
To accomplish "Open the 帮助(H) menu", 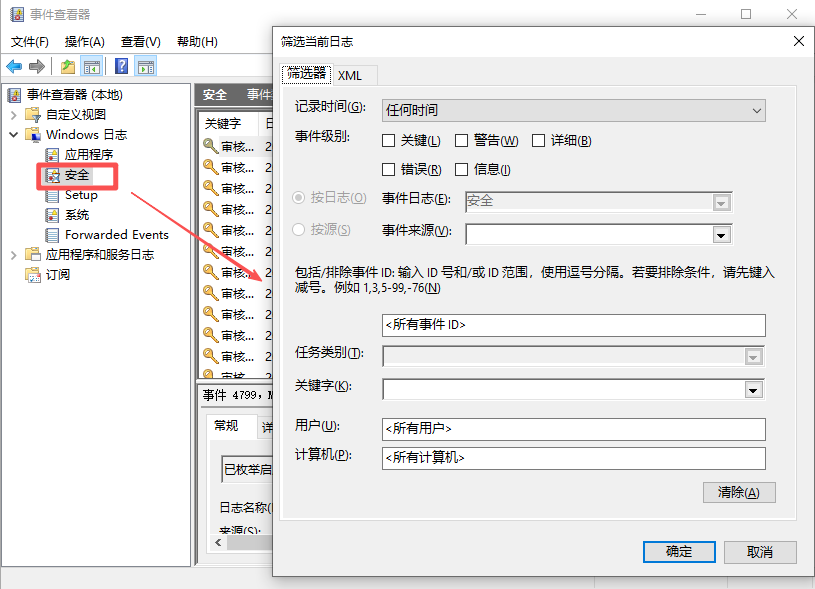I will pos(198,42).
